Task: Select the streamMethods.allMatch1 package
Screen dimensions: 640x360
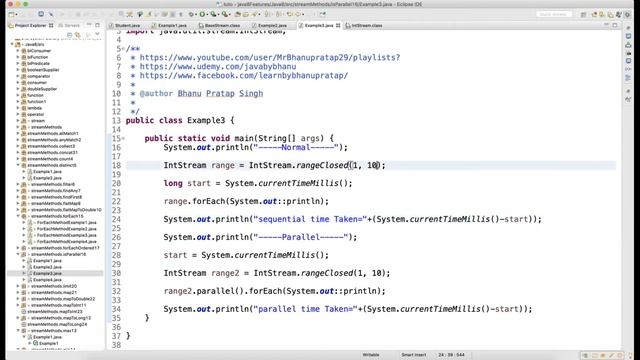Action: point(52,133)
